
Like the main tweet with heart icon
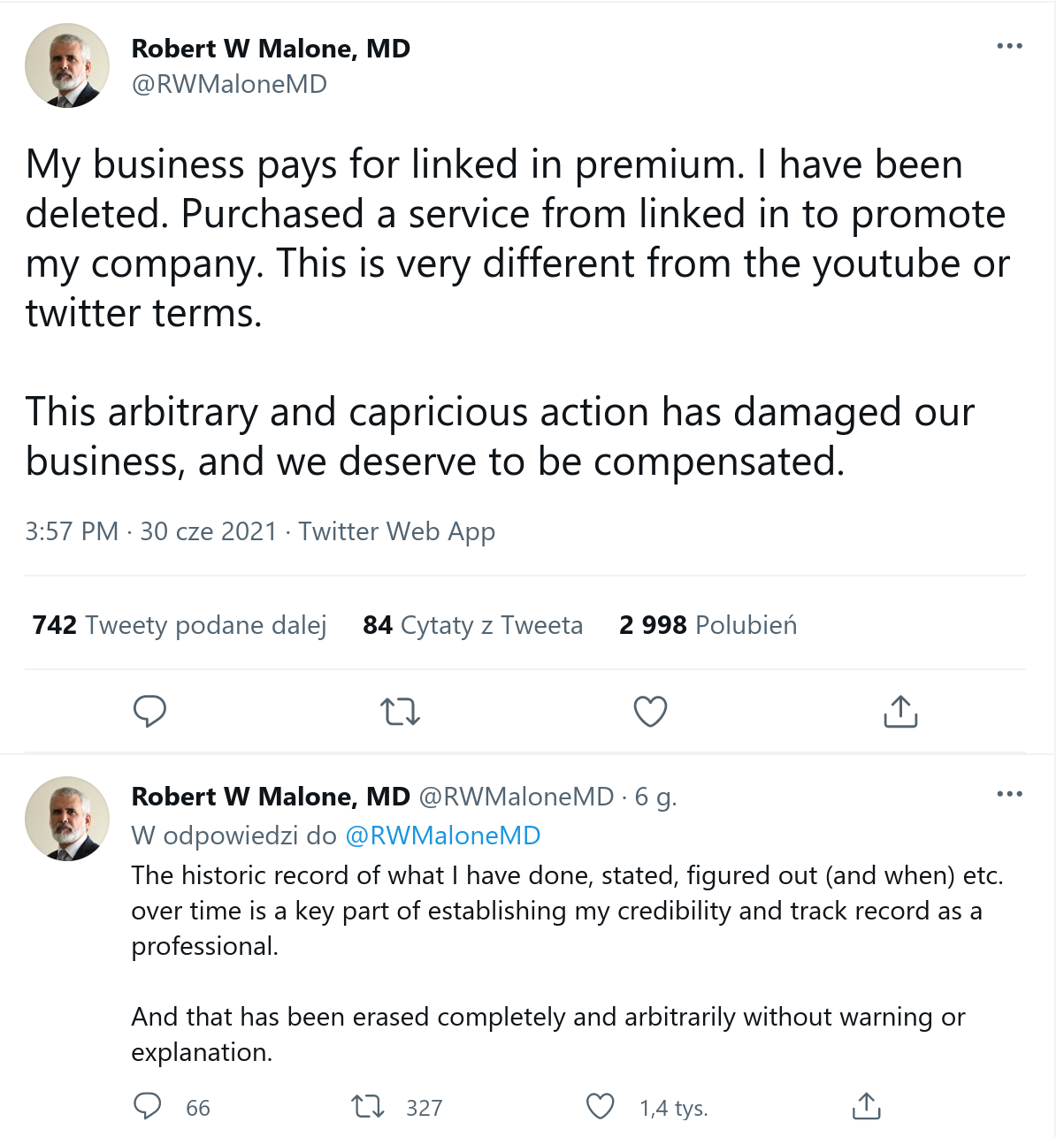(x=650, y=711)
